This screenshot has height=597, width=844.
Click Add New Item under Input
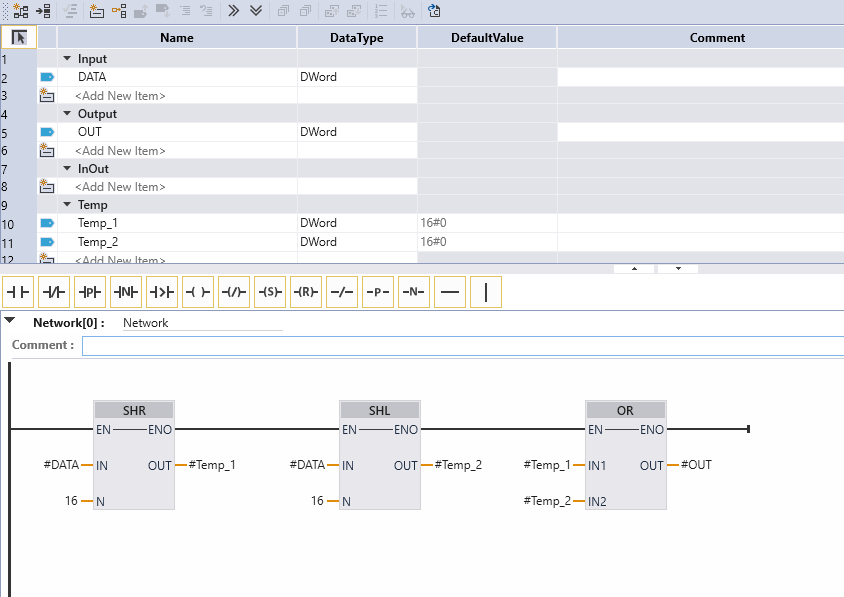(120, 96)
